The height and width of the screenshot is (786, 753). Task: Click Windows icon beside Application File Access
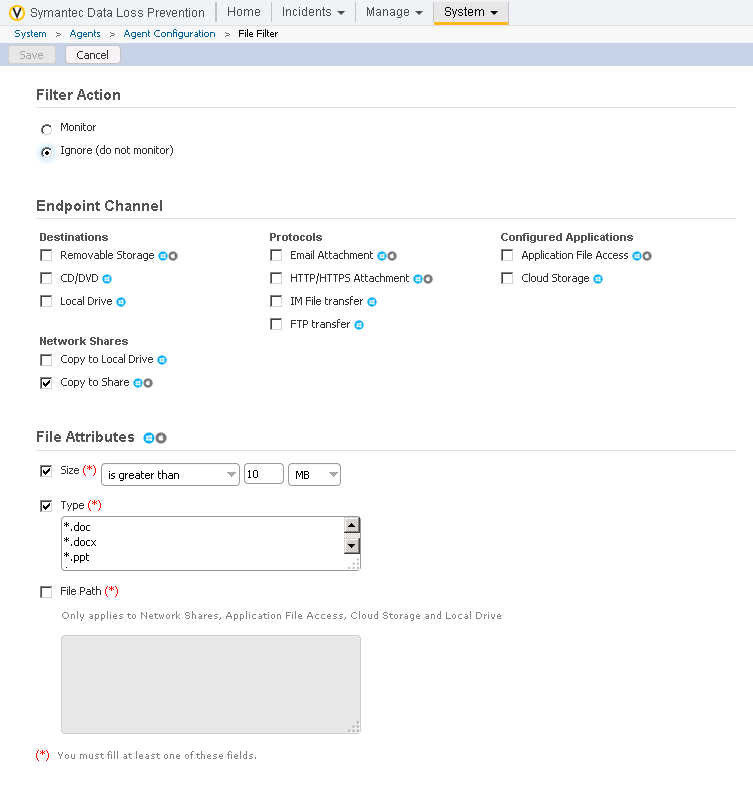(637, 256)
